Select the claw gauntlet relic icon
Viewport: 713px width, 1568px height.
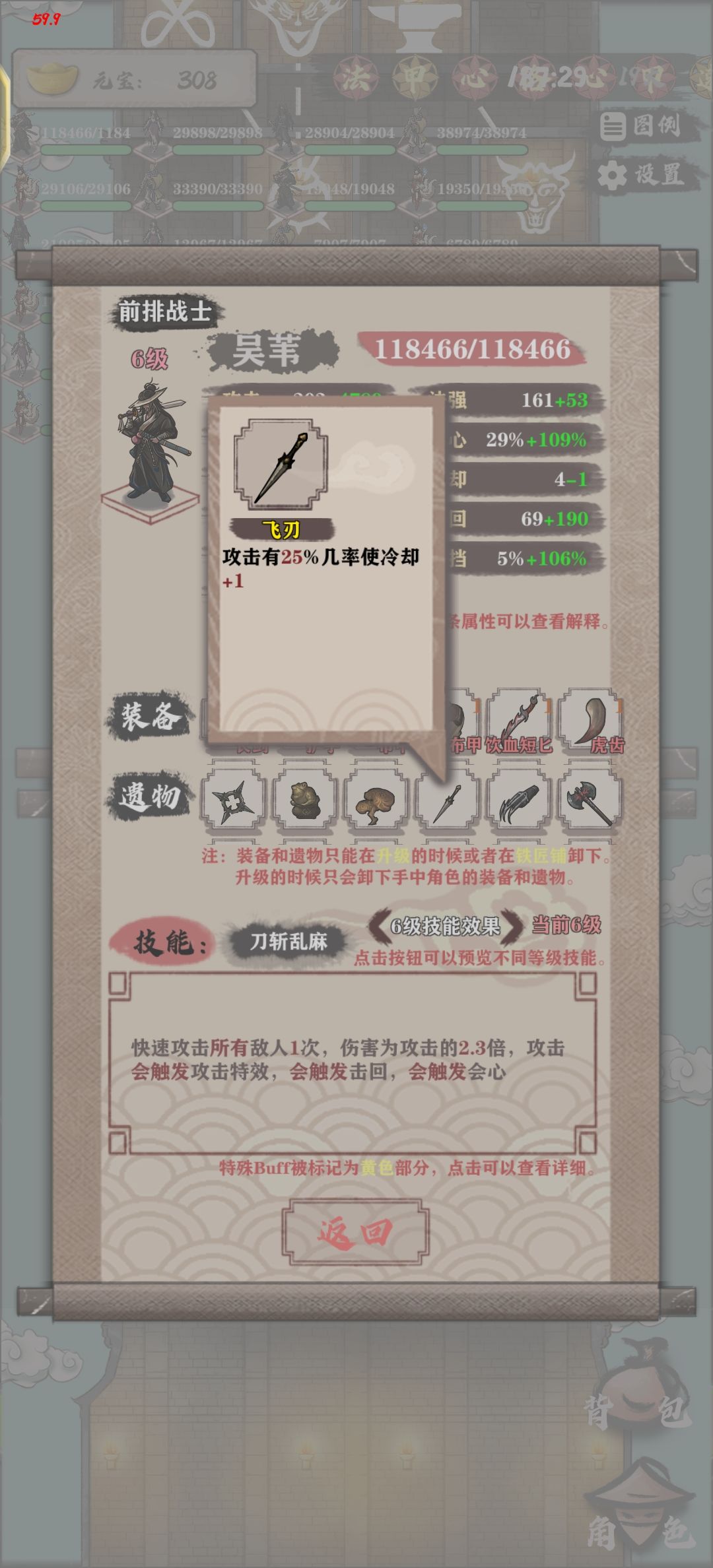pyautogui.click(x=519, y=799)
